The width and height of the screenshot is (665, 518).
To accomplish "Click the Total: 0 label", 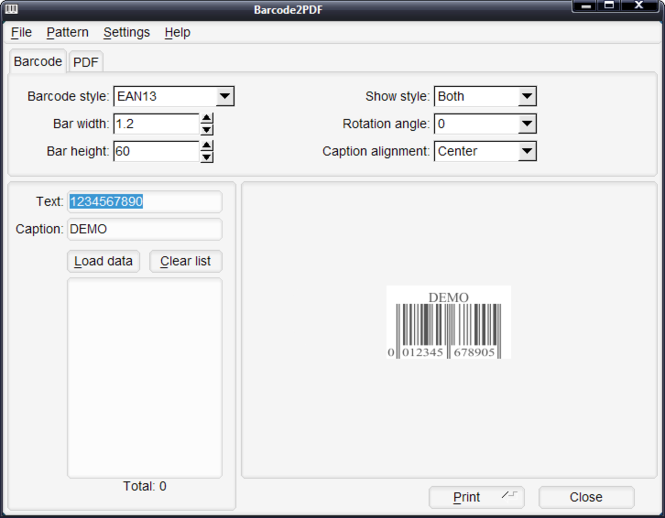I will click(x=145, y=486).
